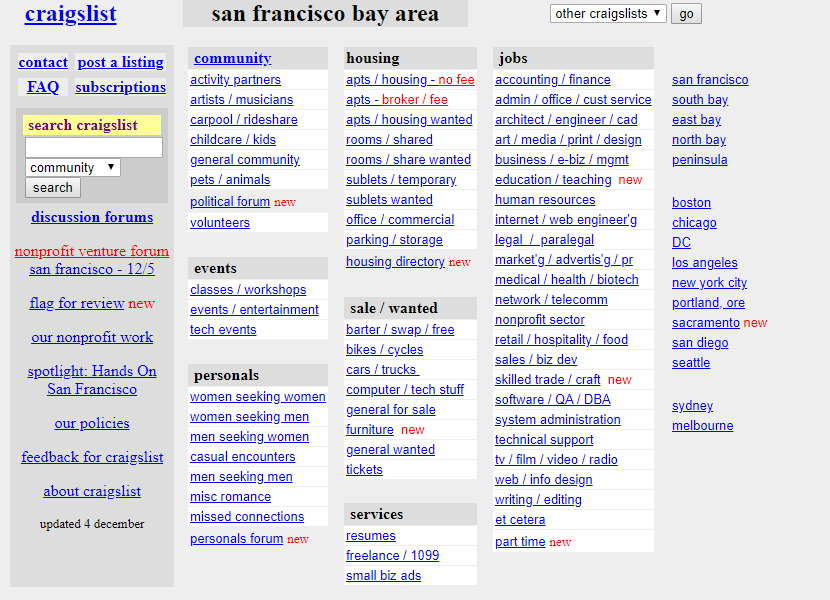
Task: Open computer / tech stuff listings
Action: pos(405,390)
